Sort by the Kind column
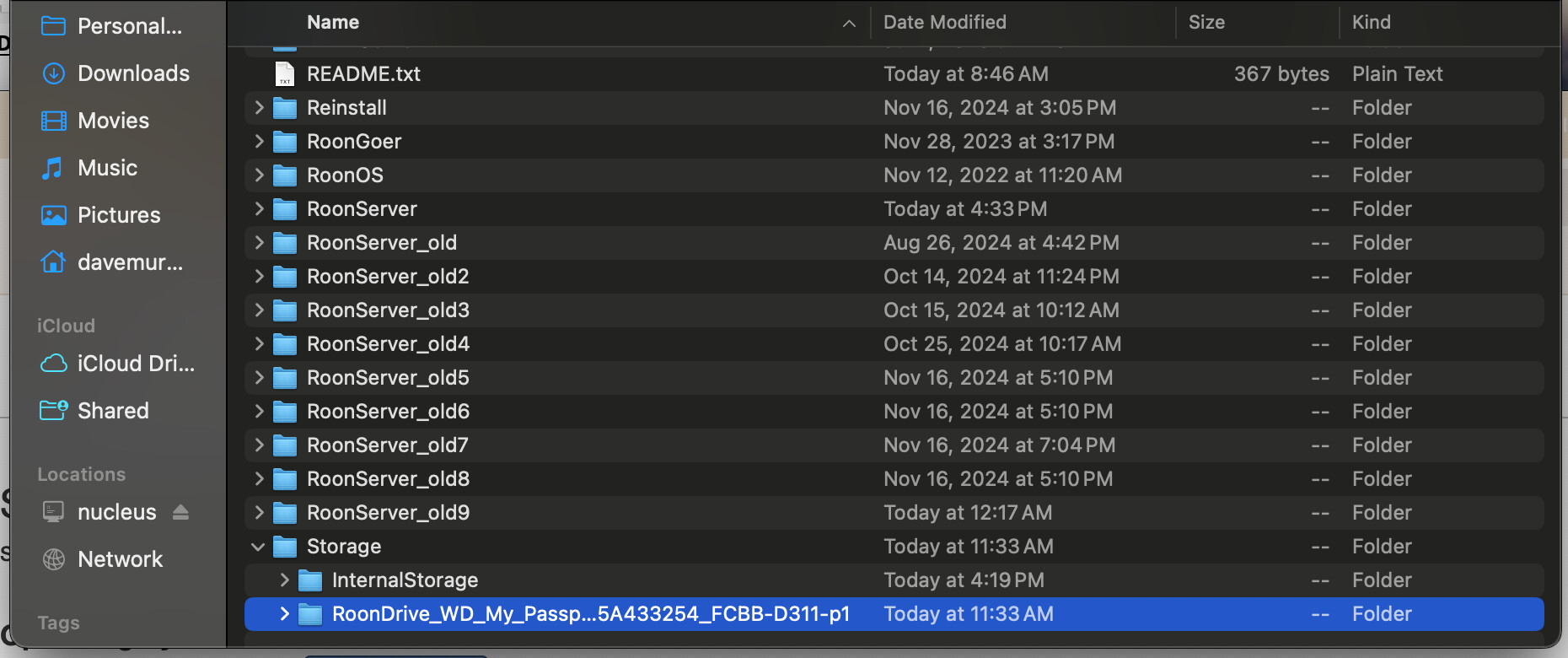Viewport: 1568px width, 658px height. click(x=1372, y=23)
